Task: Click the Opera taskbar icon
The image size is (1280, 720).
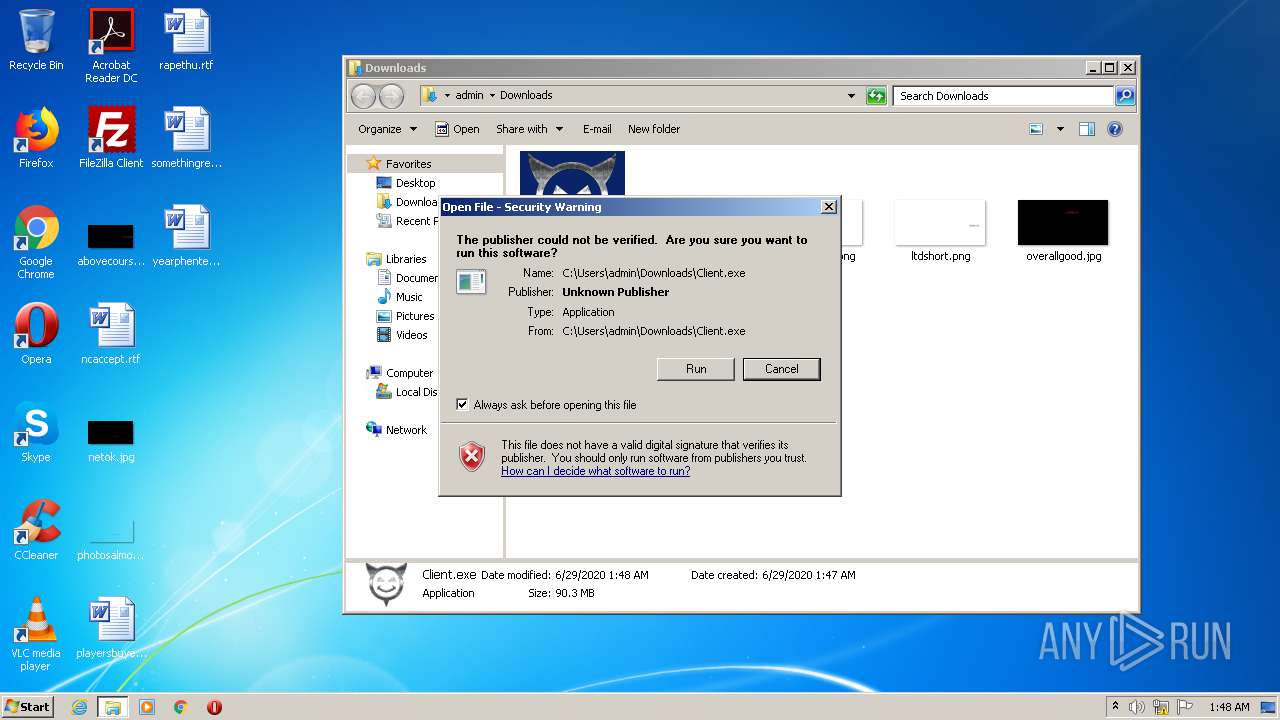Action: click(214, 707)
